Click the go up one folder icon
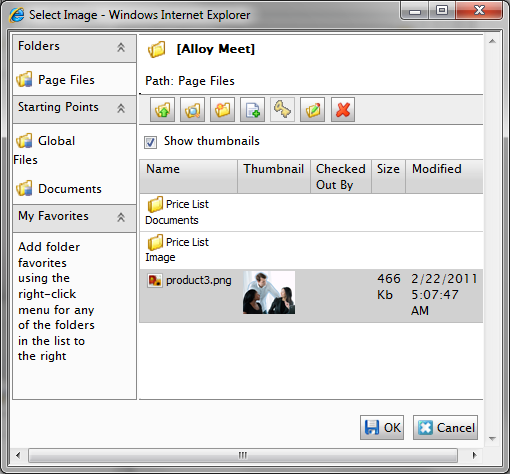The image size is (510, 474). pyautogui.click(x=162, y=110)
